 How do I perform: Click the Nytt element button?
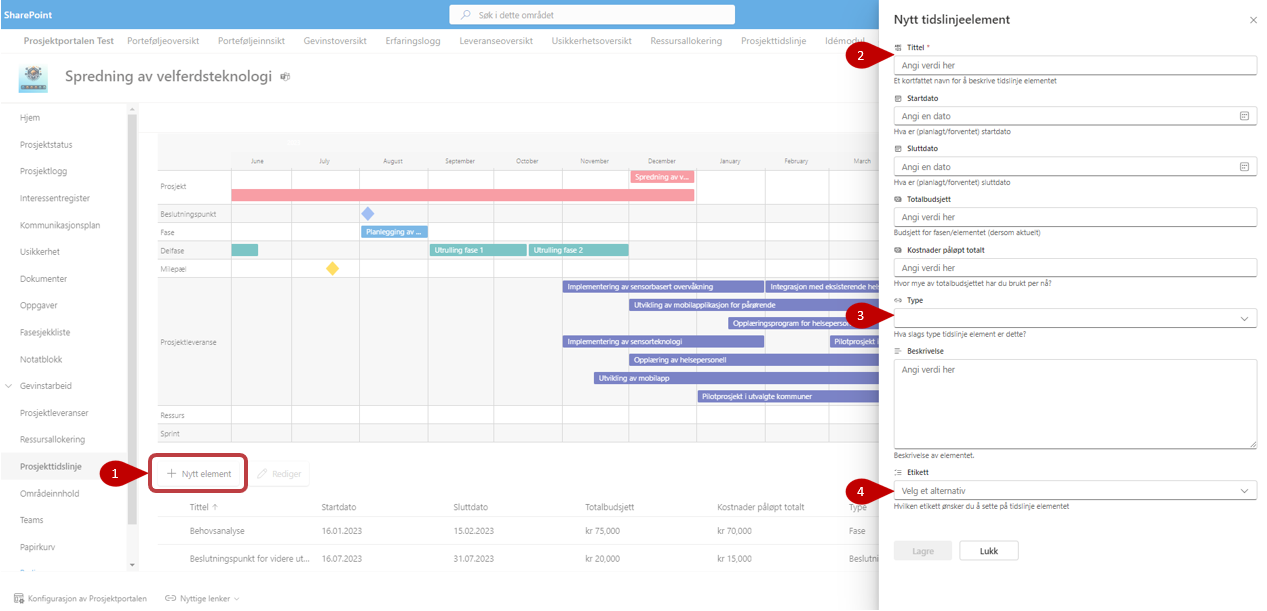coord(198,474)
